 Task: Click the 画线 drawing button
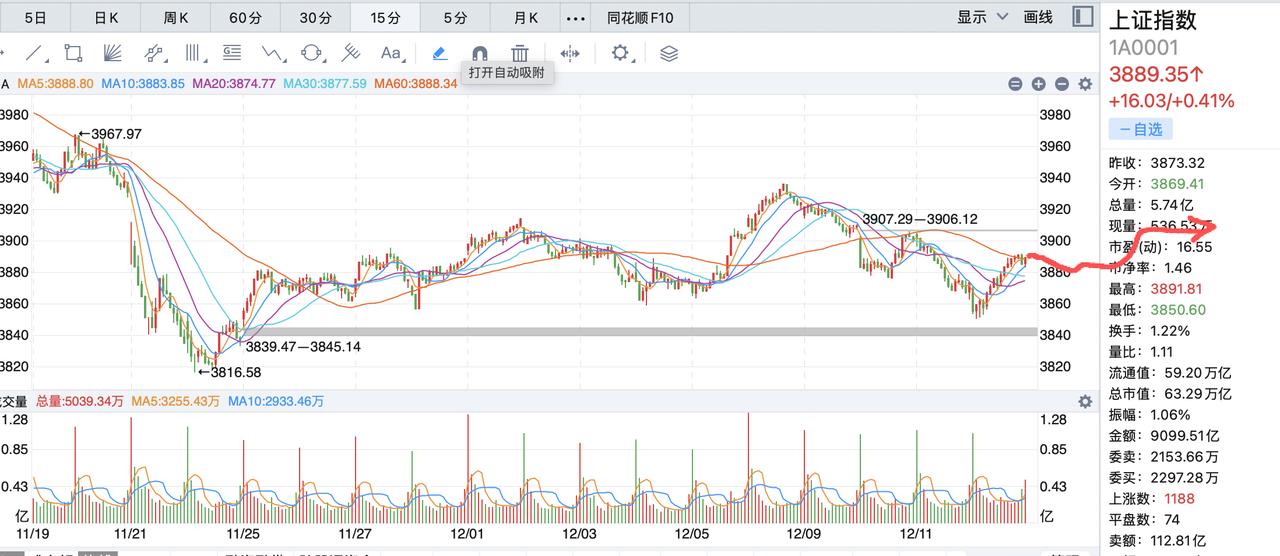[x=1038, y=17]
